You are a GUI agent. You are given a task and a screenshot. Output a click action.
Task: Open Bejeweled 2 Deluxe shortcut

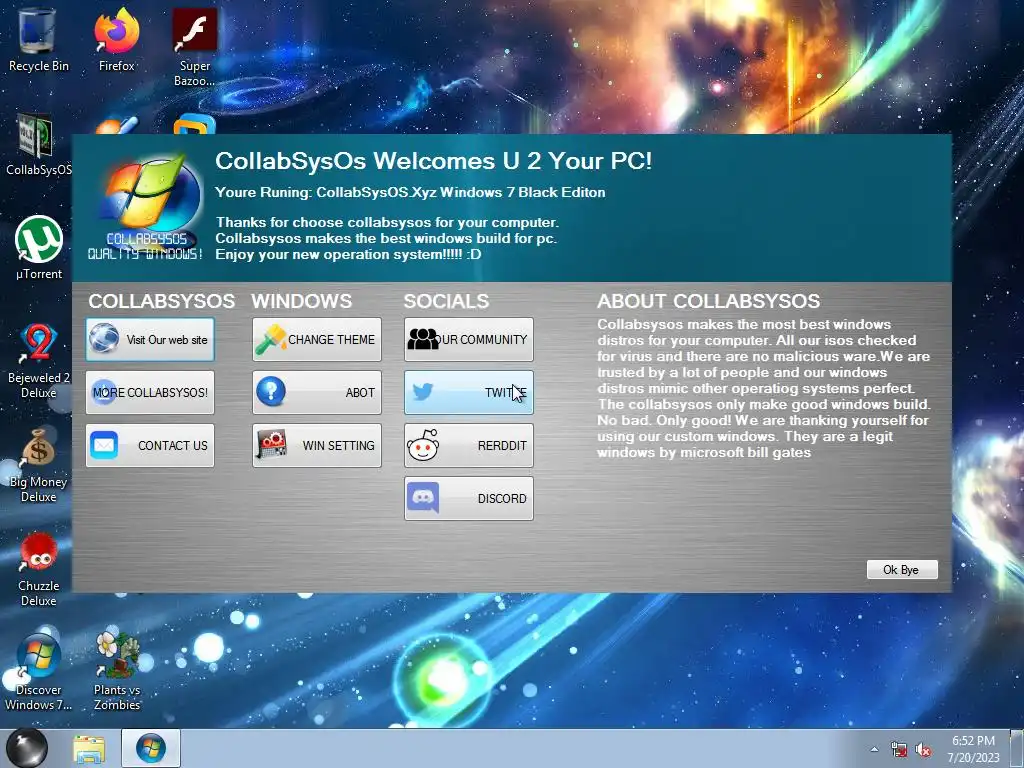tap(39, 360)
